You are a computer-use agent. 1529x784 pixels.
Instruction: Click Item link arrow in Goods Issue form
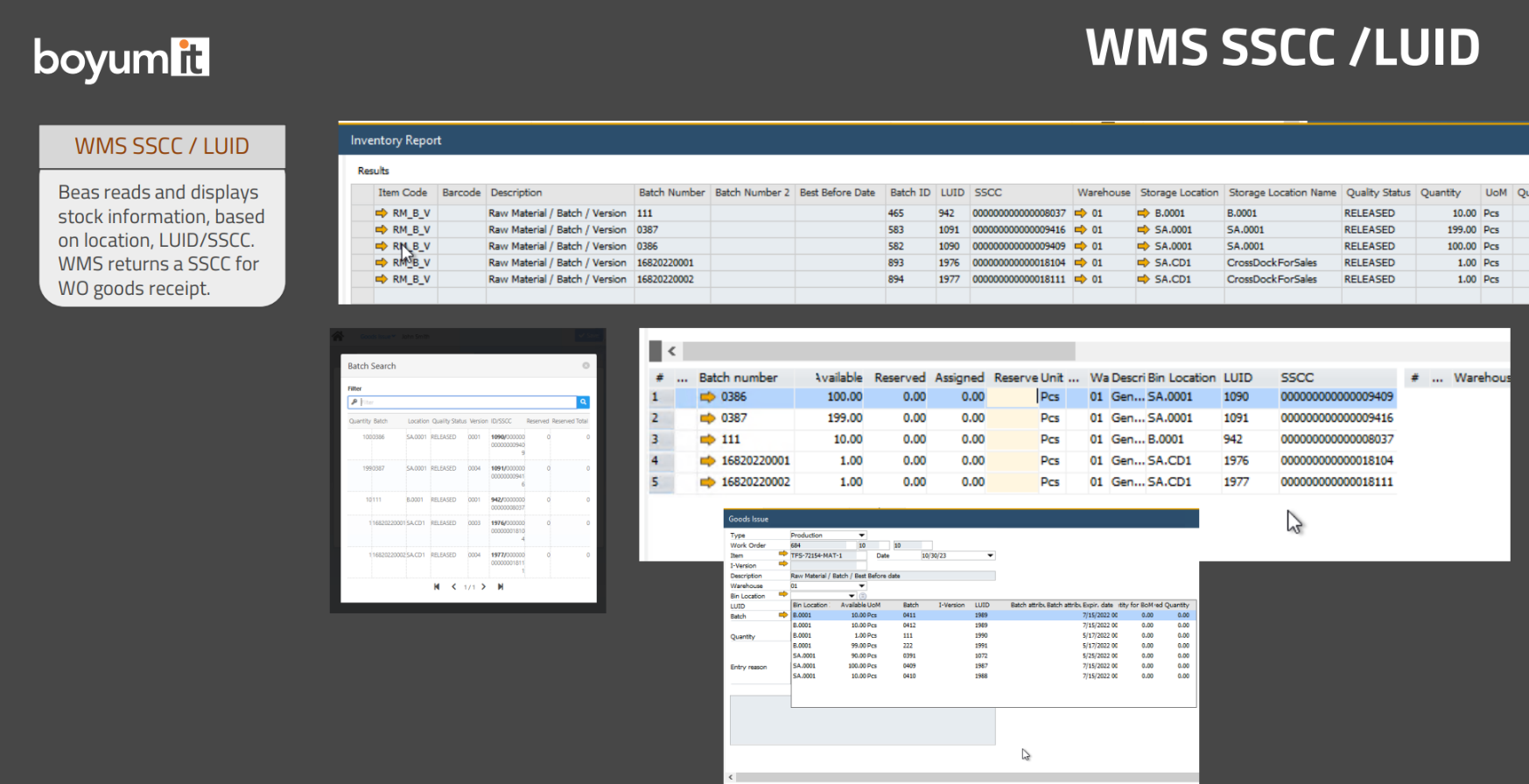pyautogui.click(x=783, y=553)
